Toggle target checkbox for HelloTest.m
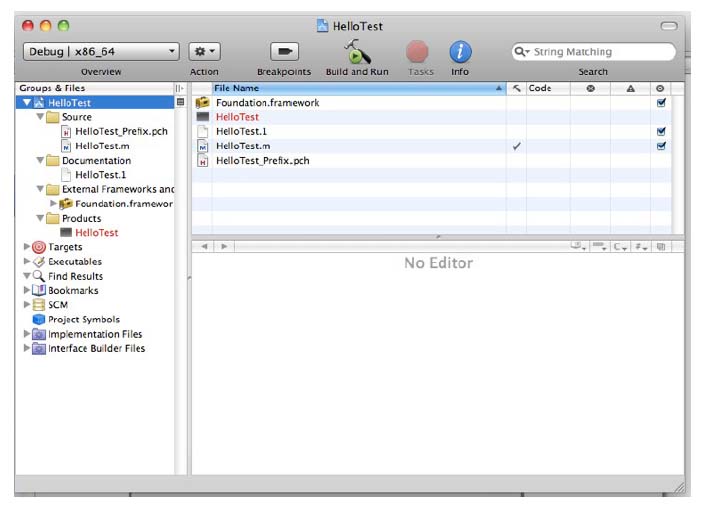710x510 pixels. coord(661,146)
